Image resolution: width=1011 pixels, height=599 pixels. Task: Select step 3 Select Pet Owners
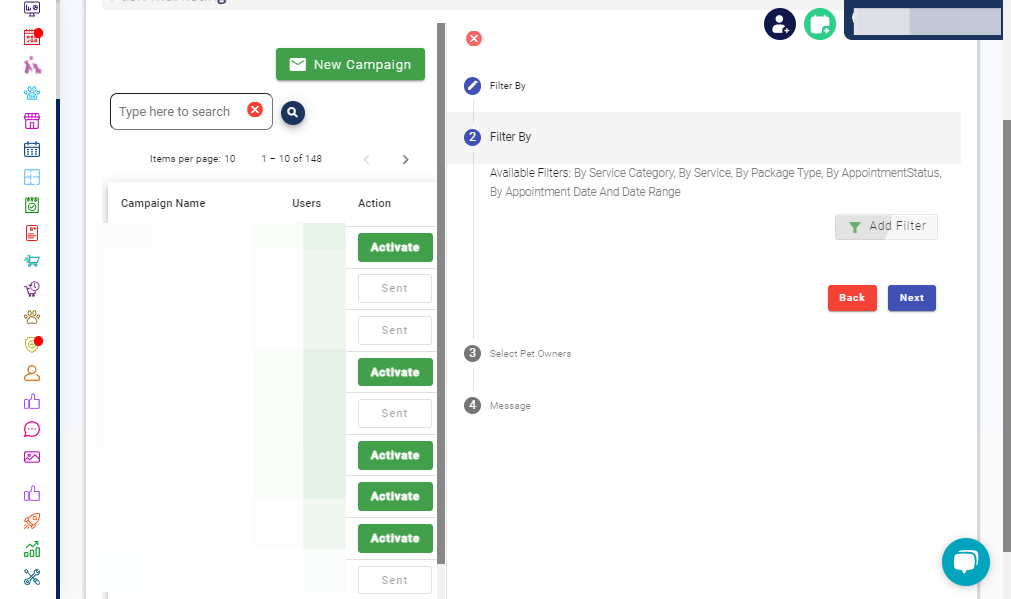tap(518, 353)
